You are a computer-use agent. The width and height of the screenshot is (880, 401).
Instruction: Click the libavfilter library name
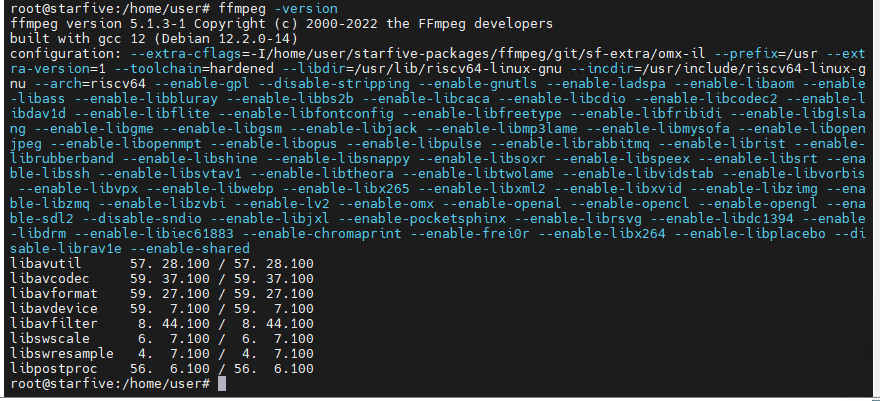[53, 323]
